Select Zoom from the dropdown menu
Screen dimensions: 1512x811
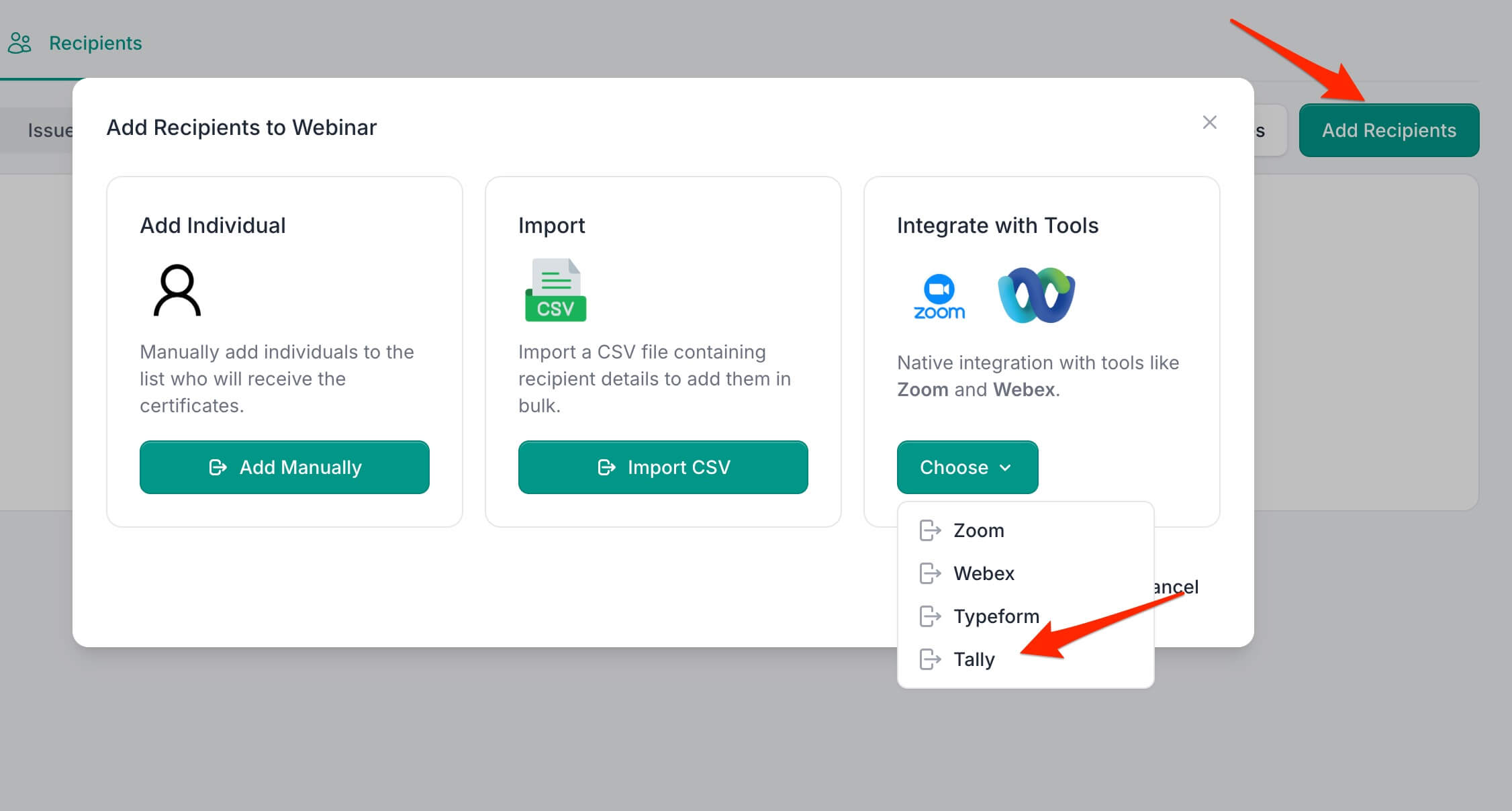pyautogui.click(x=978, y=530)
